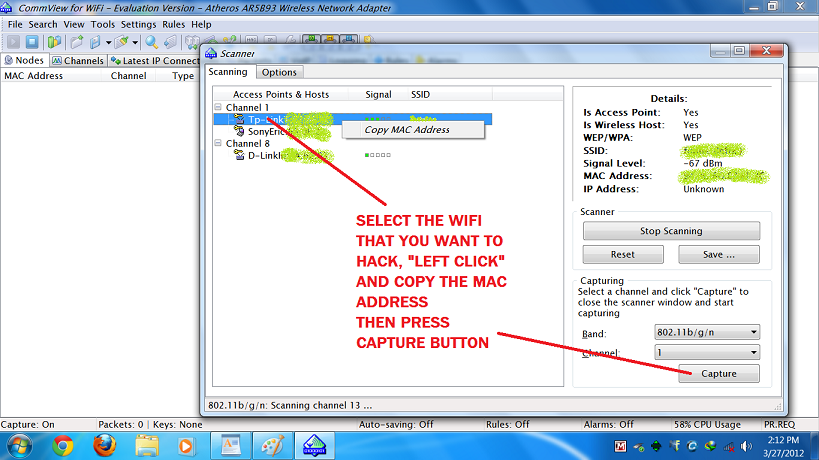Collapse the Channel 1 tree node
This screenshot has width=819, height=460.
218,108
